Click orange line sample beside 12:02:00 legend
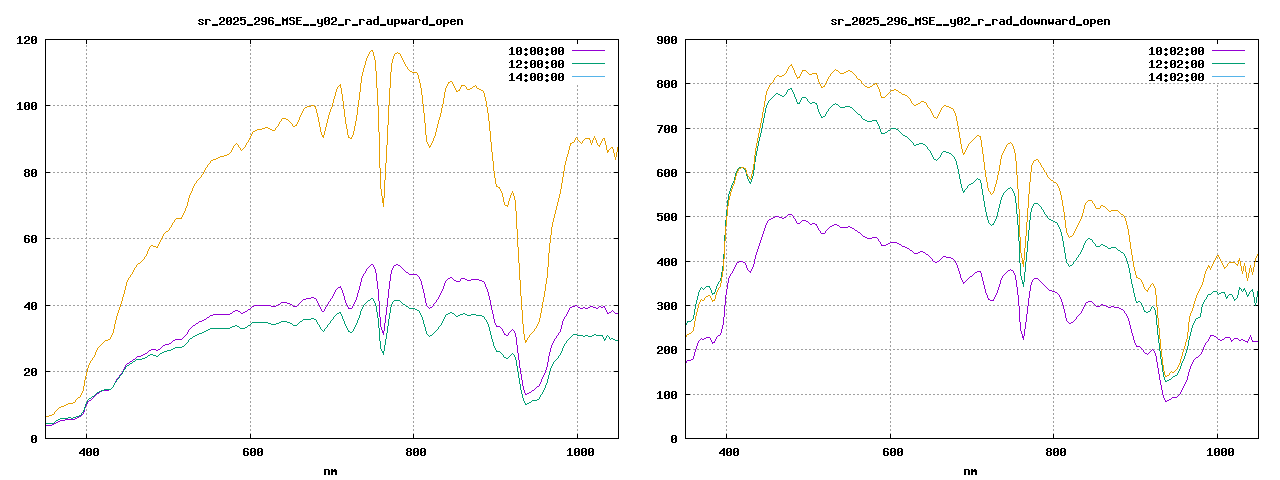1280x480 pixels. click(x=1228, y=64)
